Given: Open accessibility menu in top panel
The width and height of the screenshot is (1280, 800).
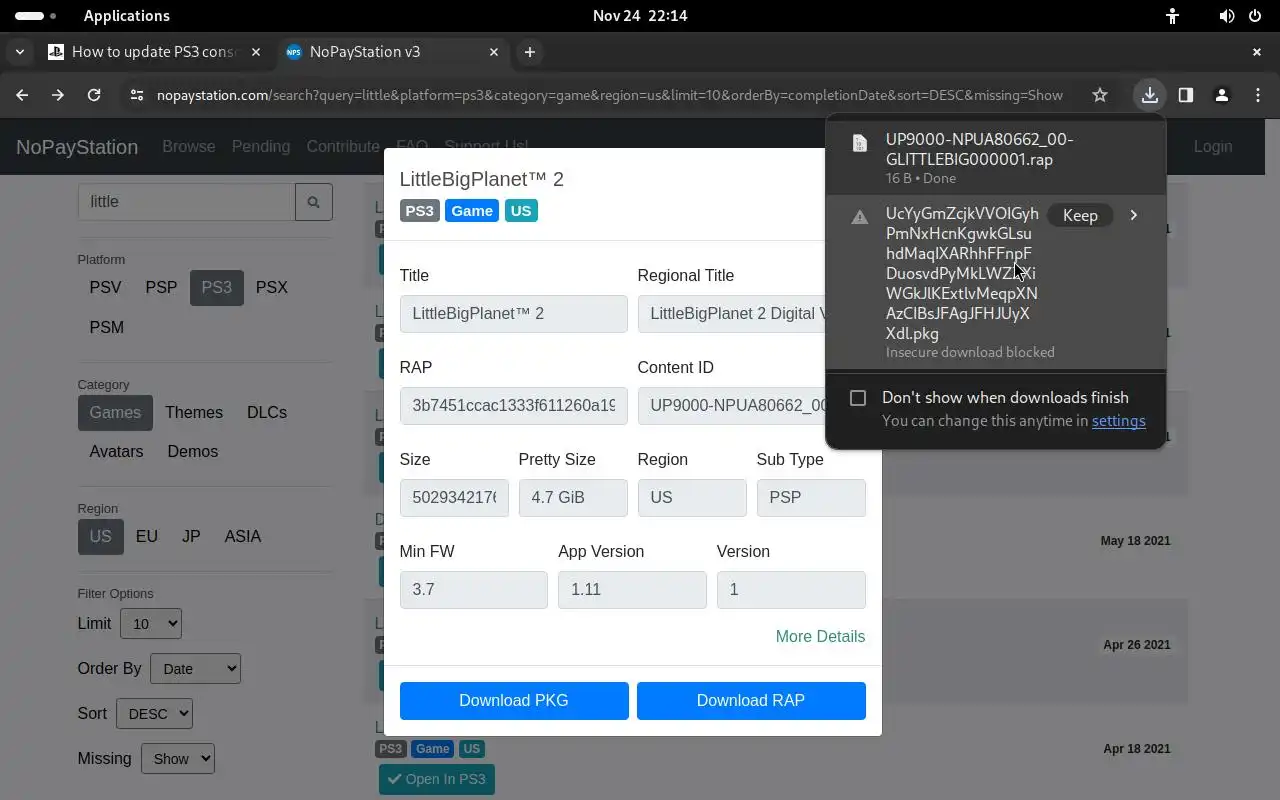Looking at the screenshot, I should (x=1172, y=16).
